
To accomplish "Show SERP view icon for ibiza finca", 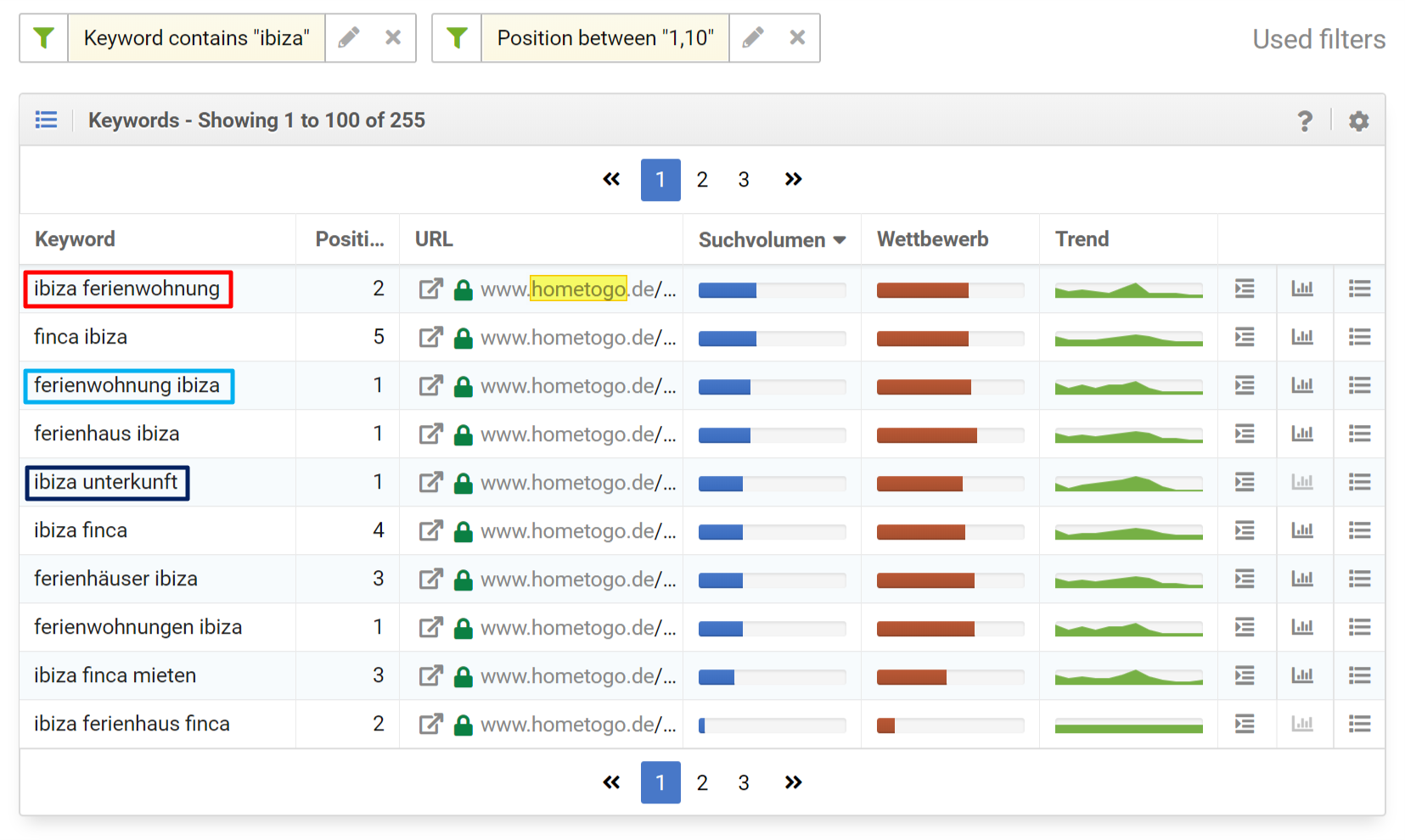I will point(1245,530).
